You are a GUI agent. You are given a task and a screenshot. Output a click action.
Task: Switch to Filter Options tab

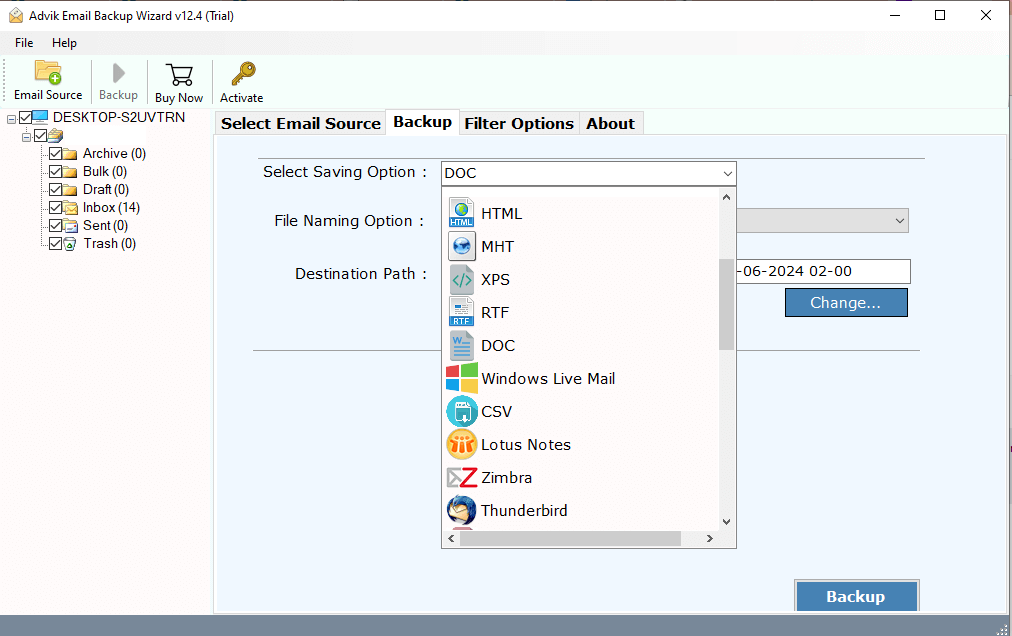tap(519, 123)
